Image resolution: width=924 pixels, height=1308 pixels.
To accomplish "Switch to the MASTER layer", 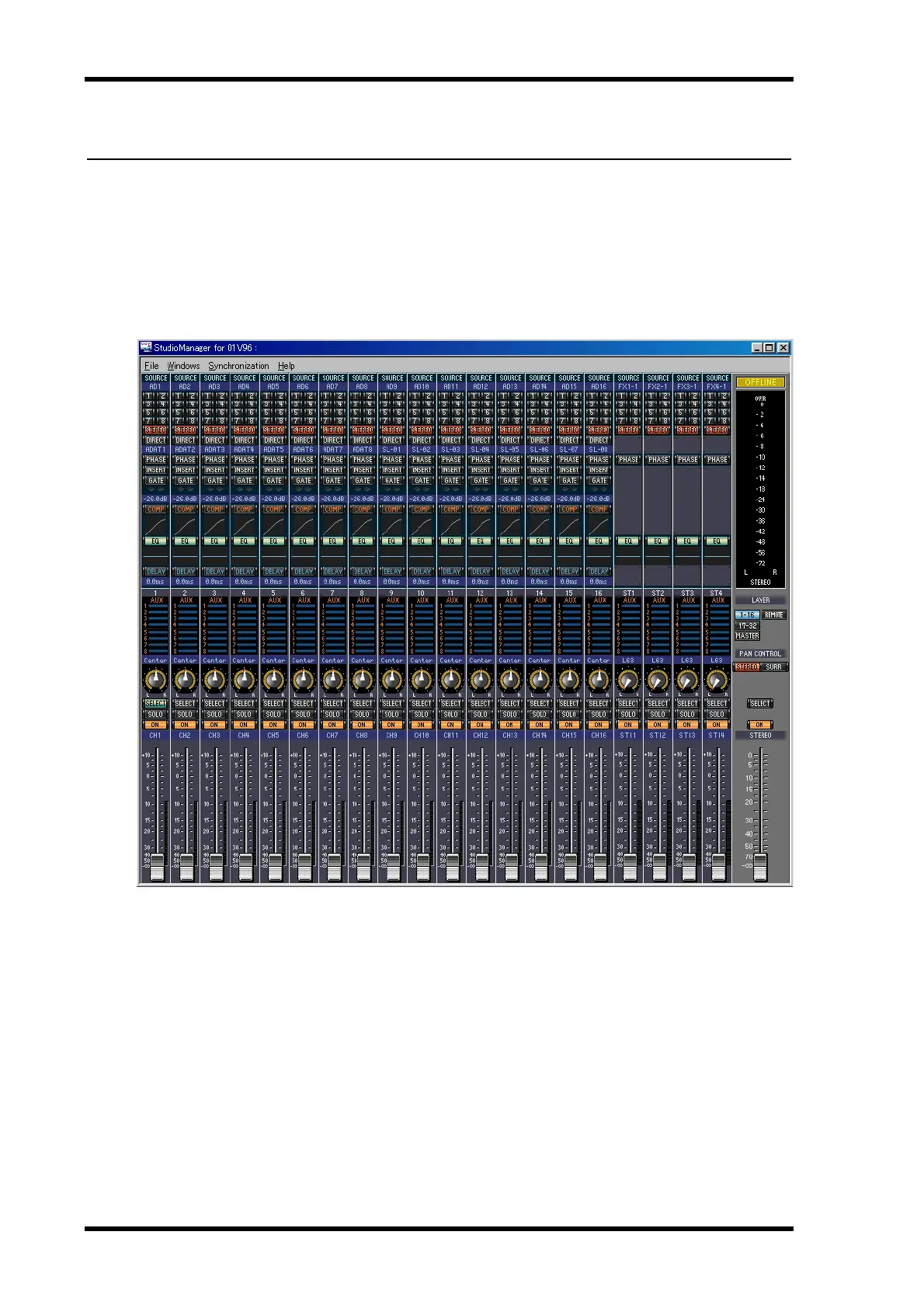I will tap(748, 636).
